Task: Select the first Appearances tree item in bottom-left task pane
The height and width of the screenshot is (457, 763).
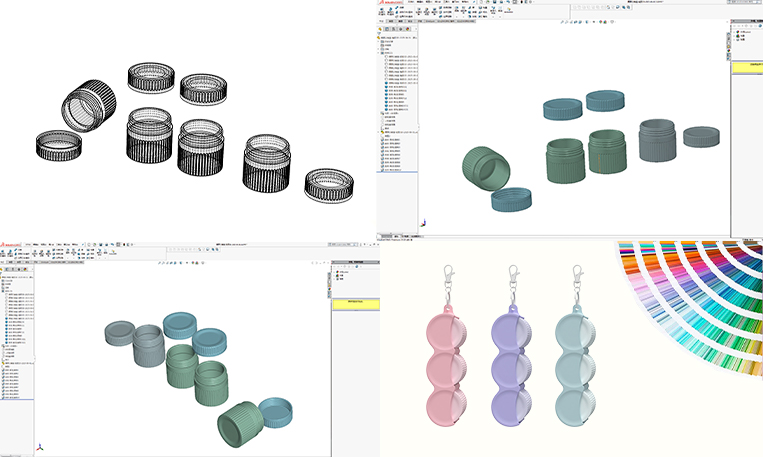Action: (342, 272)
